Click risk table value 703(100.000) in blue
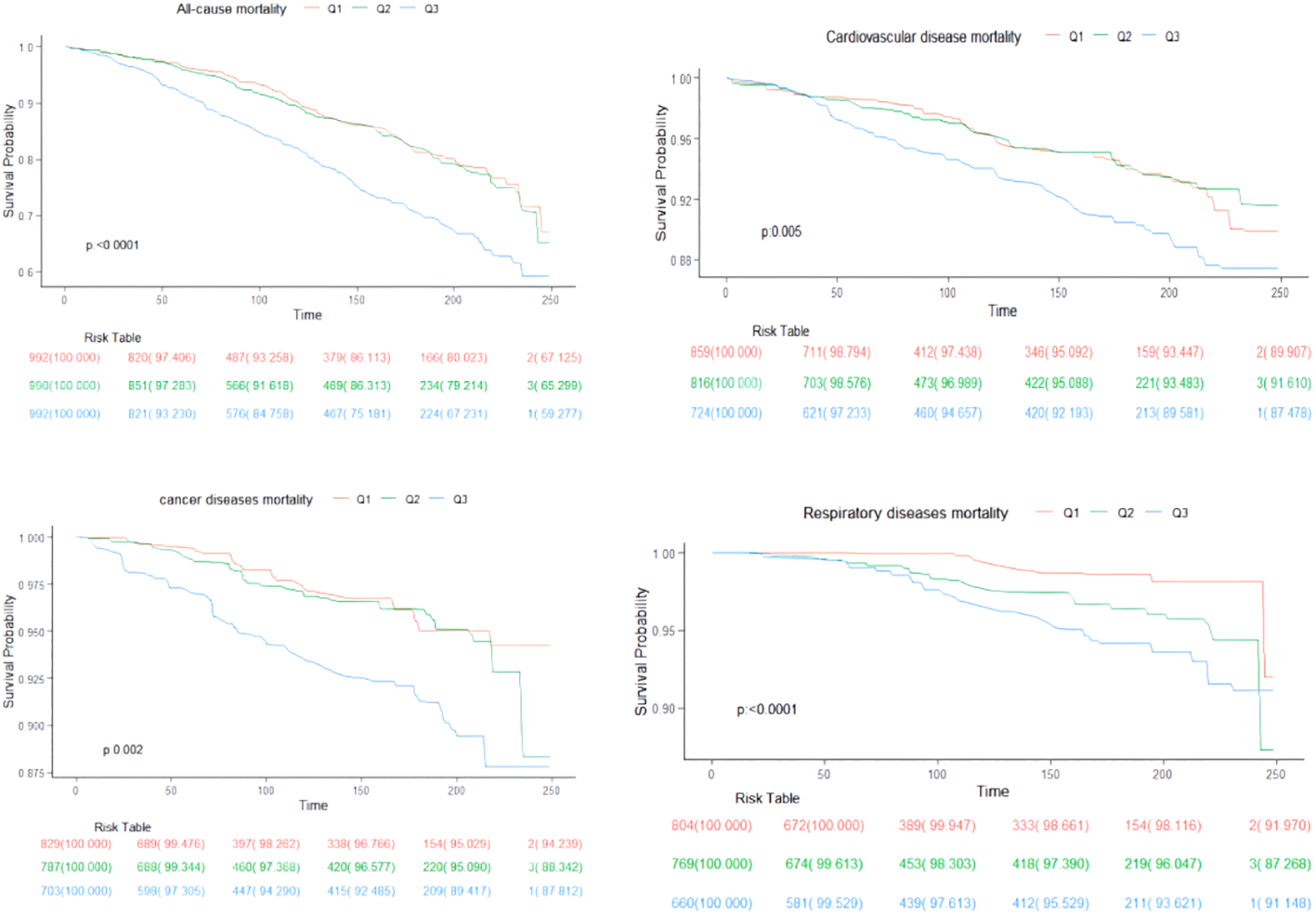 pyautogui.click(x=75, y=891)
